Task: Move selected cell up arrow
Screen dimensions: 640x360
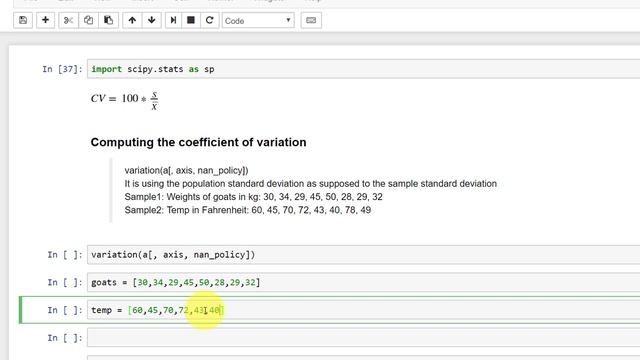Action: click(132, 20)
